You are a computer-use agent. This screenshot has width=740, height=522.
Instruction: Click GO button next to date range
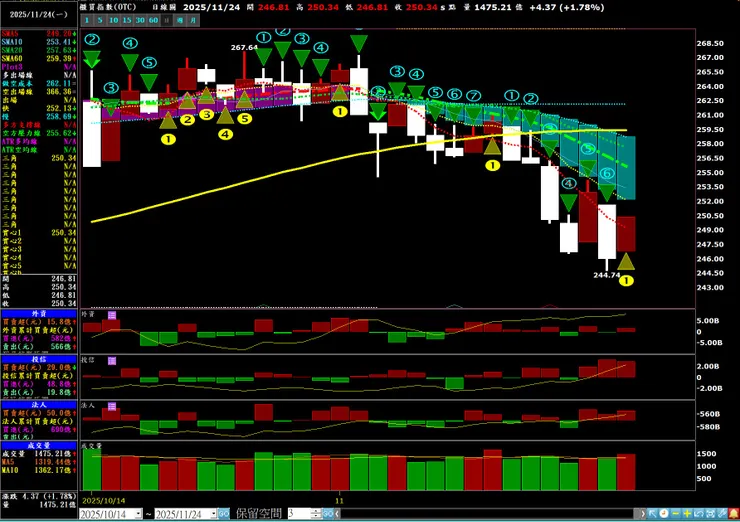tap(224, 514)
